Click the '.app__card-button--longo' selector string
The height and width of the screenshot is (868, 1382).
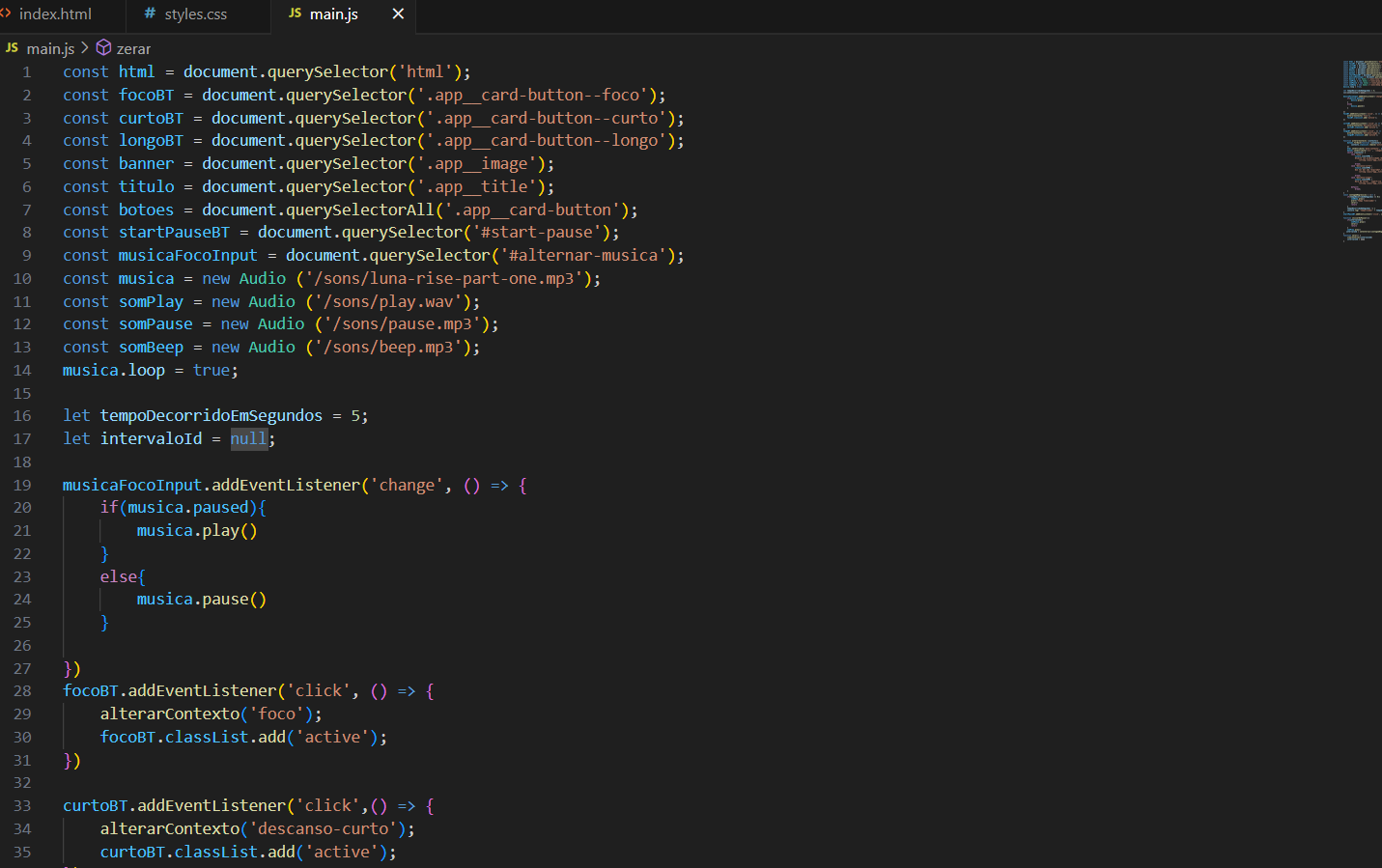point(546,140)
